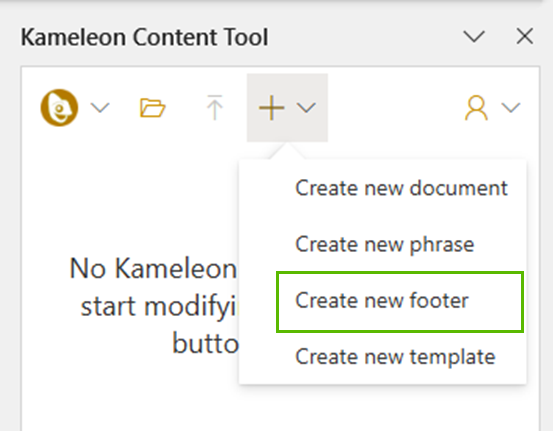Expand the chevron beside the user icon
The height and width of the screenshot is (431, 553).
tap(511, 107)
